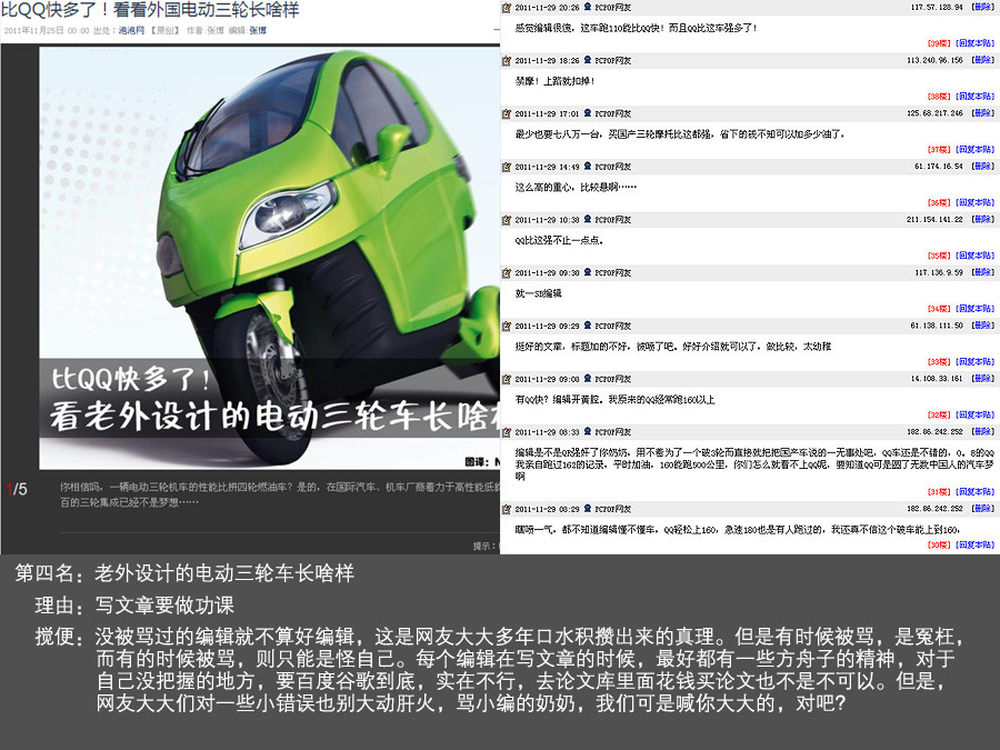Click the edit icon beside the 08:29 comment

click(506, 509)
